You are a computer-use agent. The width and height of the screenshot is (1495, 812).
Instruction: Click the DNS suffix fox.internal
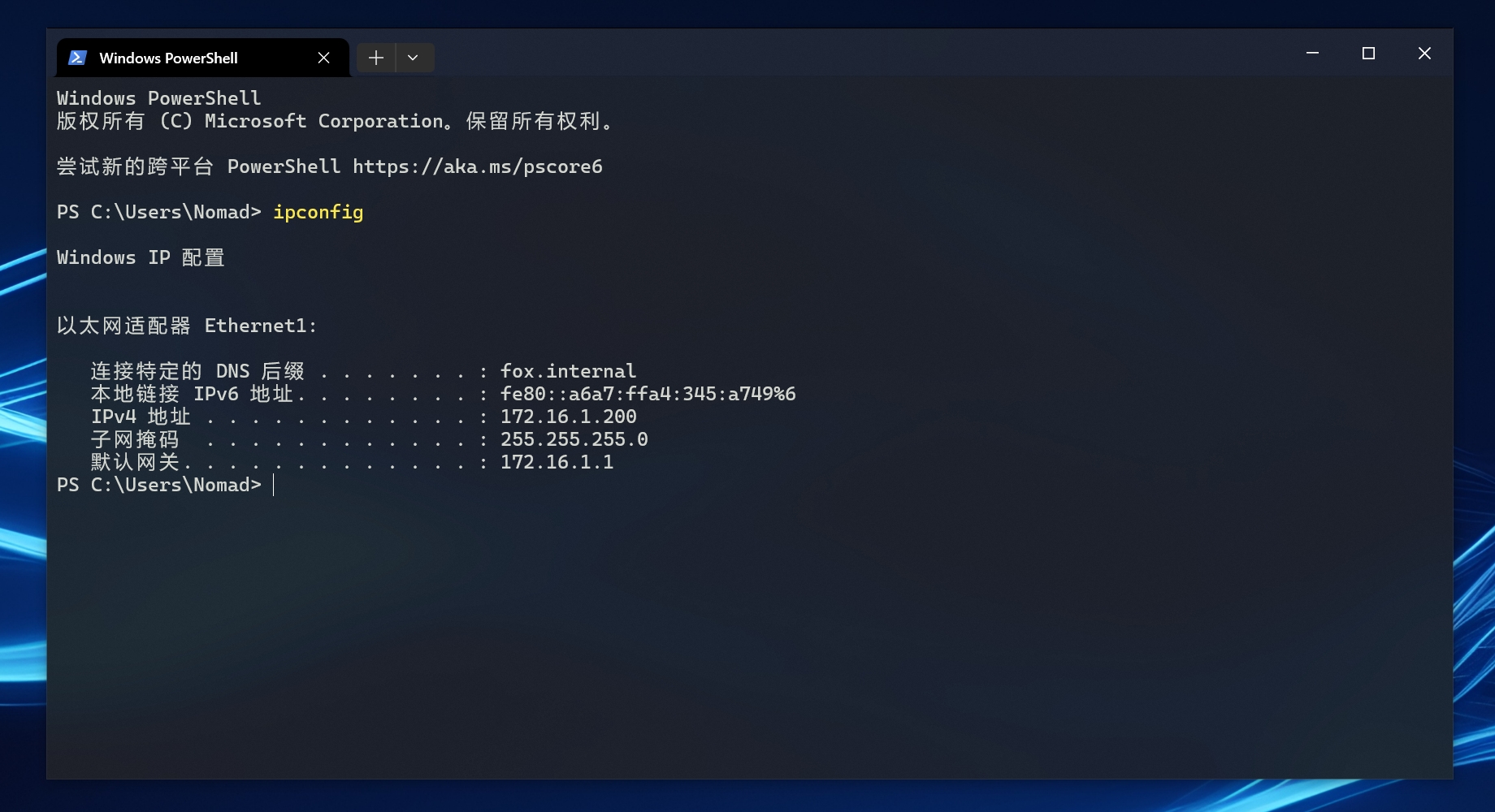coord(568,371)
